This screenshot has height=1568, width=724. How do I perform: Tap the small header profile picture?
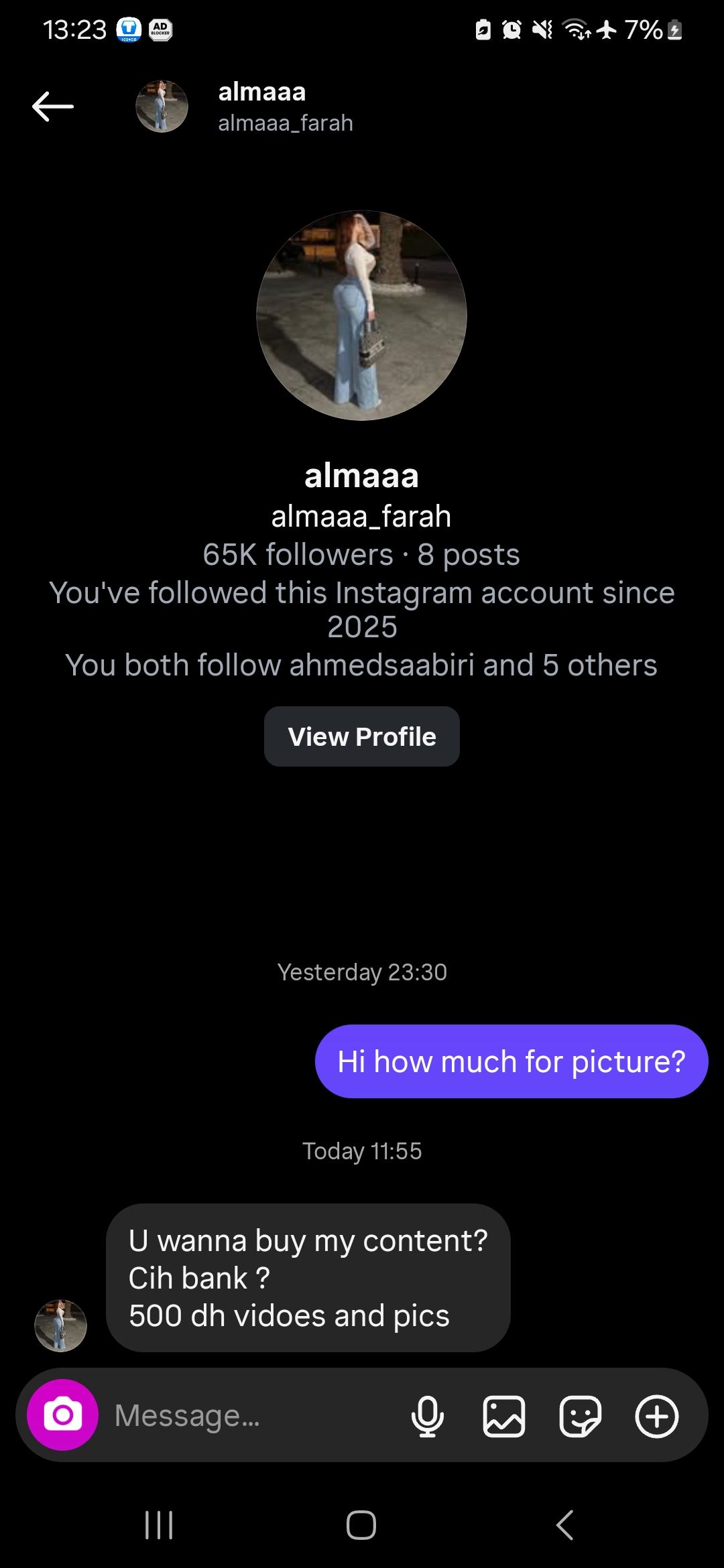click(x=162, y=107)
